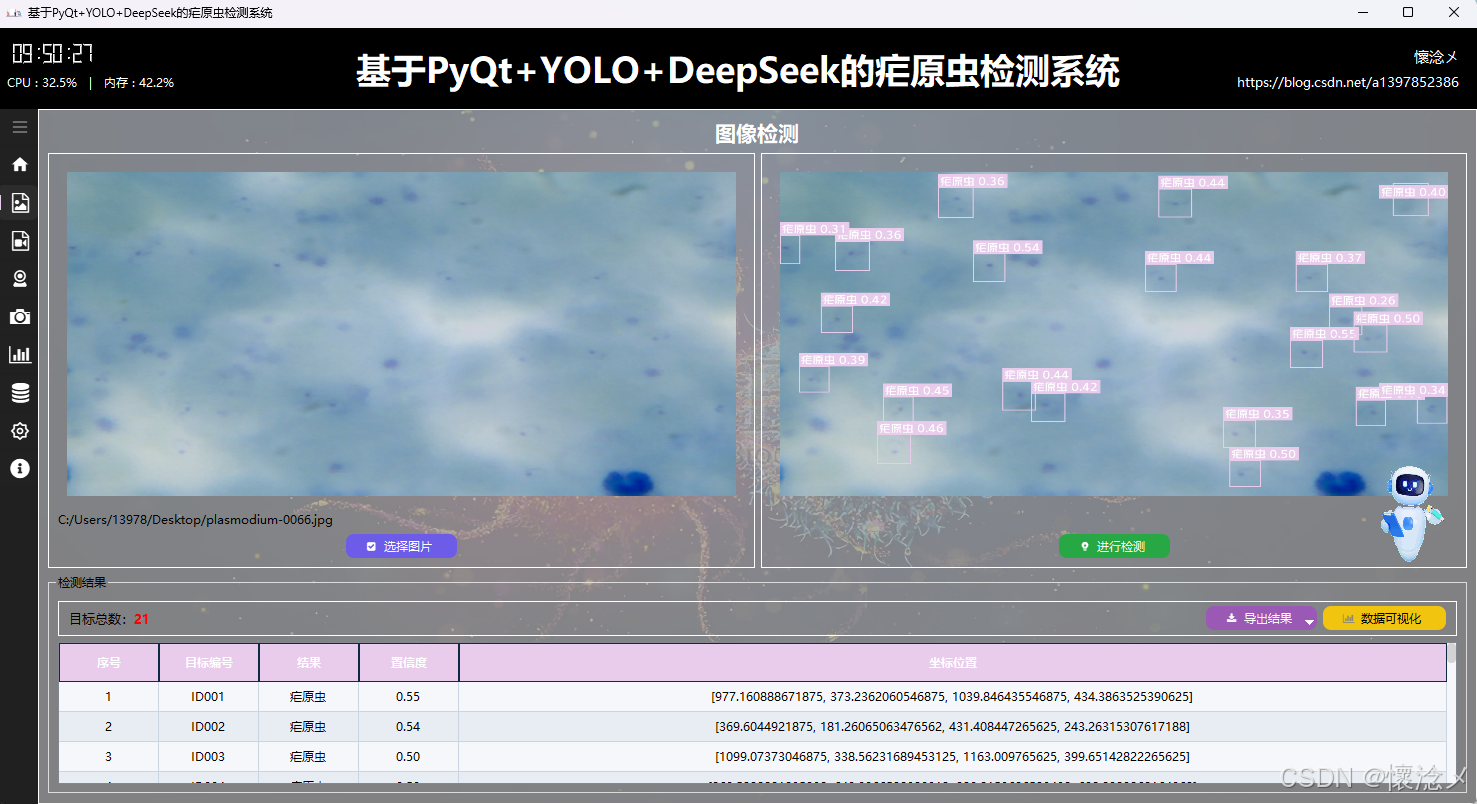This screenshot has height=804, width=1477.
Task: Click the 坐标位置 column header
Action: tap(952, 663)
